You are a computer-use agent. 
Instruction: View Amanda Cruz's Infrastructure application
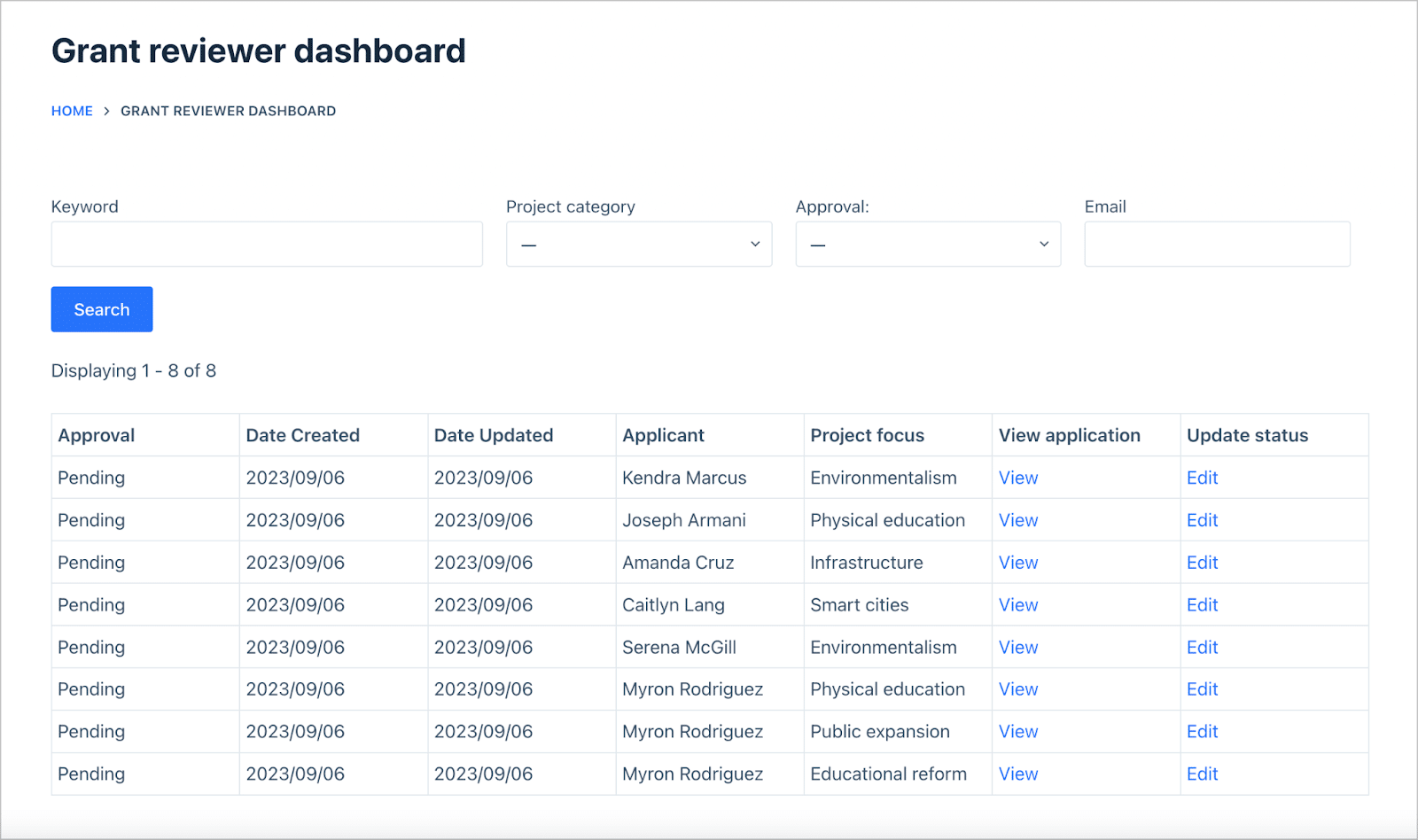1017,562
